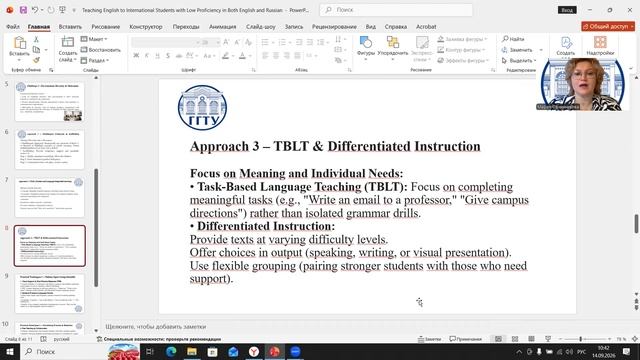Click the undo arrow in quick access toolbar
This screenshot has height=360, width=640.
pos(35,10)
